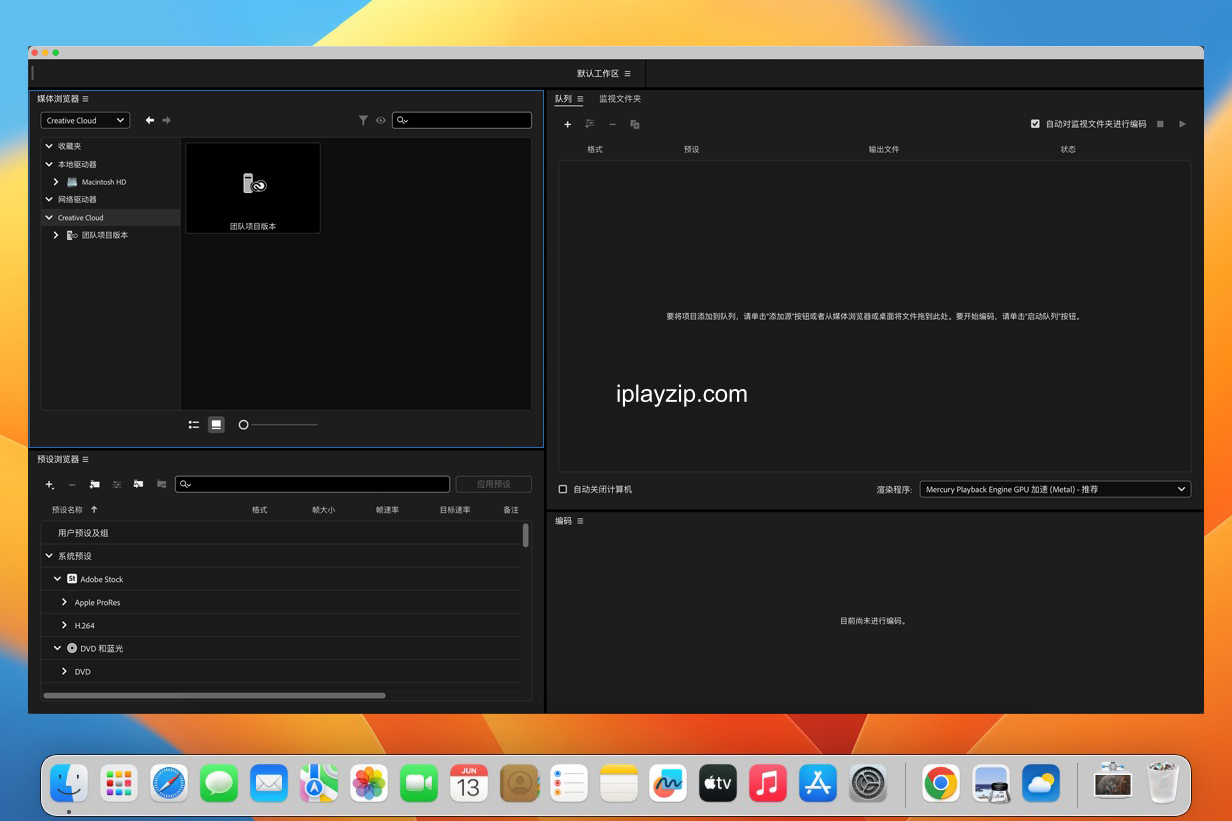Open the 默认工作区 workspace menu icon

(x=628, y=74)
